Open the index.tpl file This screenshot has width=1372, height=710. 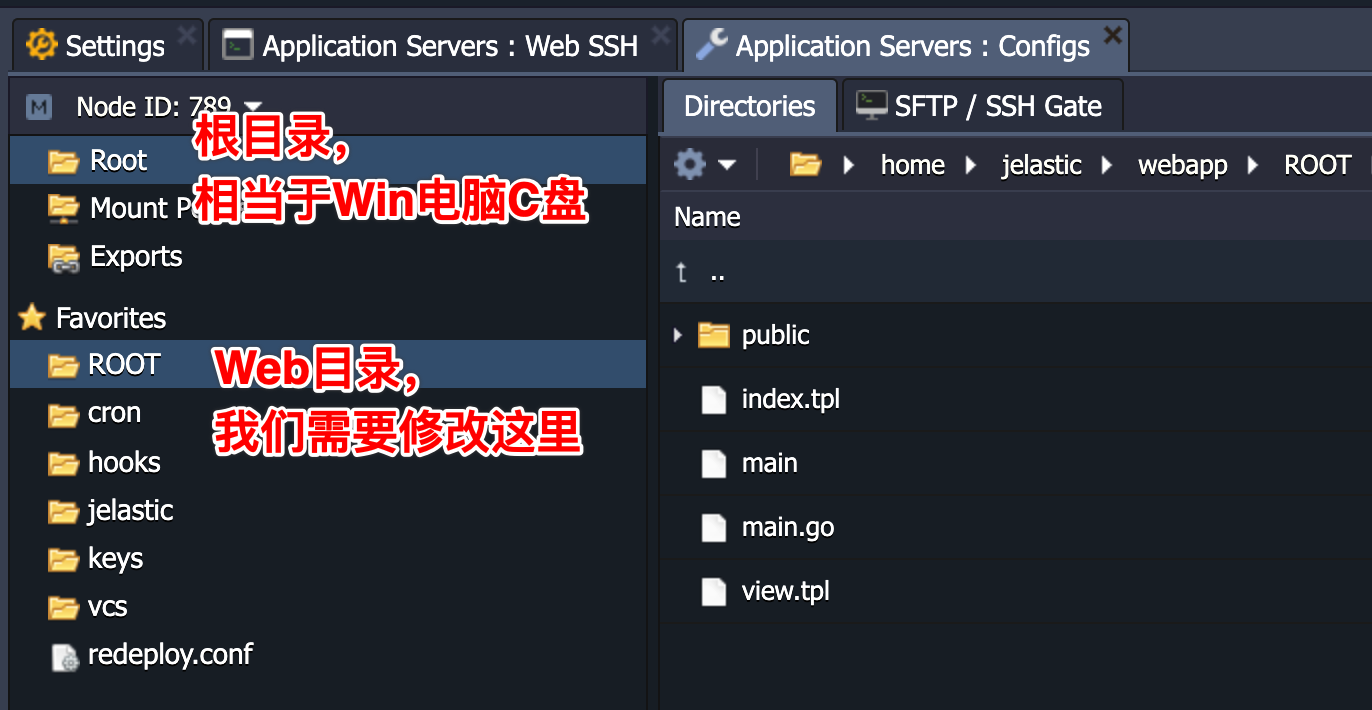pyautogui.click(x=790, y=399)
